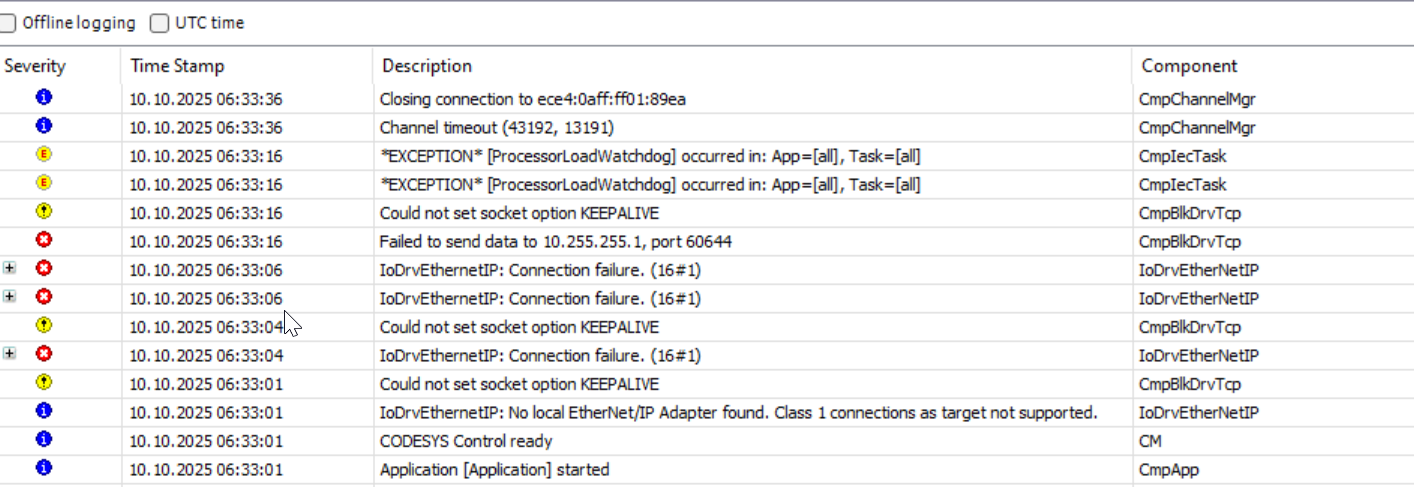Click the warning icon at 06:33:01 KEEPALIVE row
This screenshot has width=1414, height=487.
(44, 382)
